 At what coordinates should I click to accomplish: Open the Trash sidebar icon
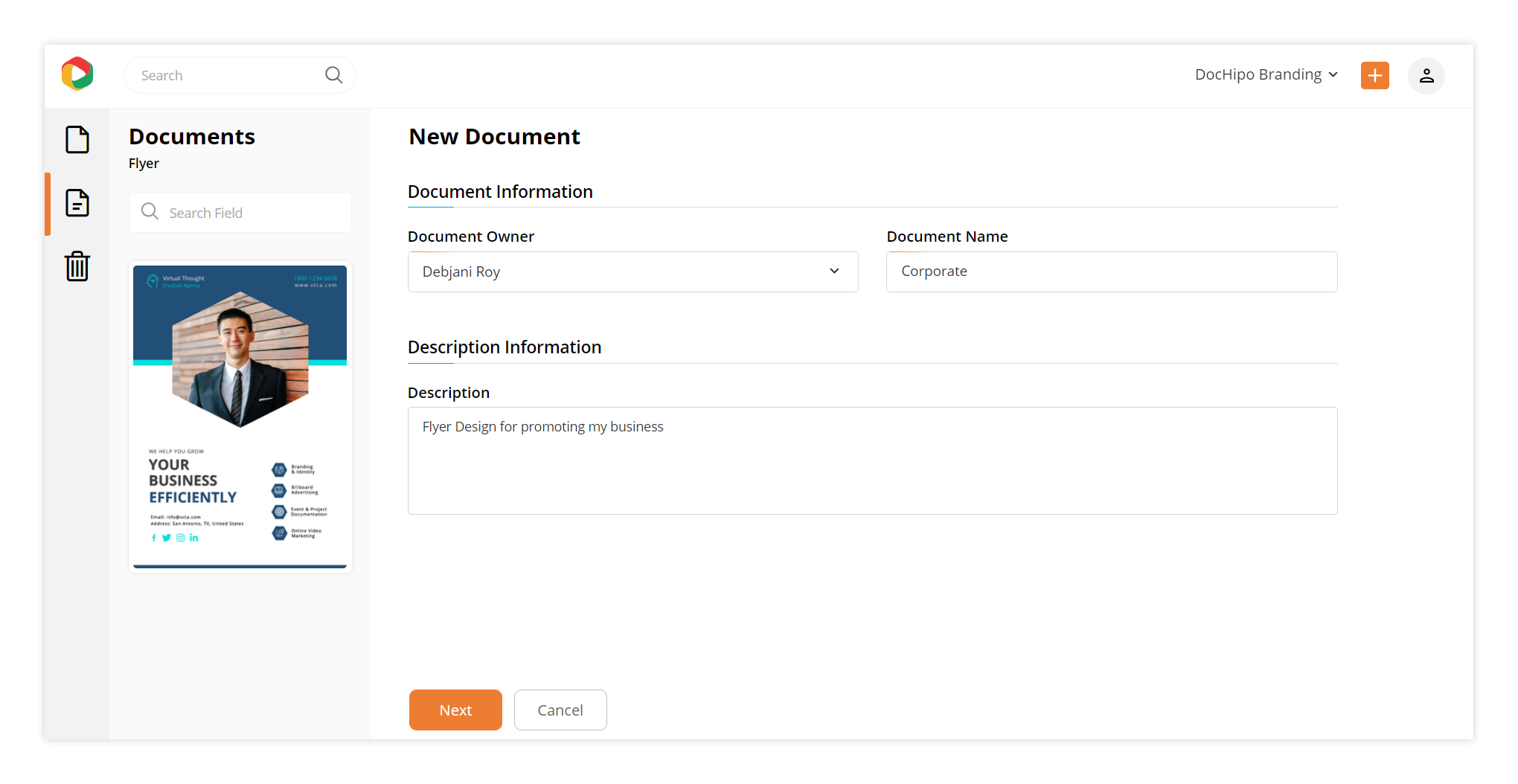77,266
